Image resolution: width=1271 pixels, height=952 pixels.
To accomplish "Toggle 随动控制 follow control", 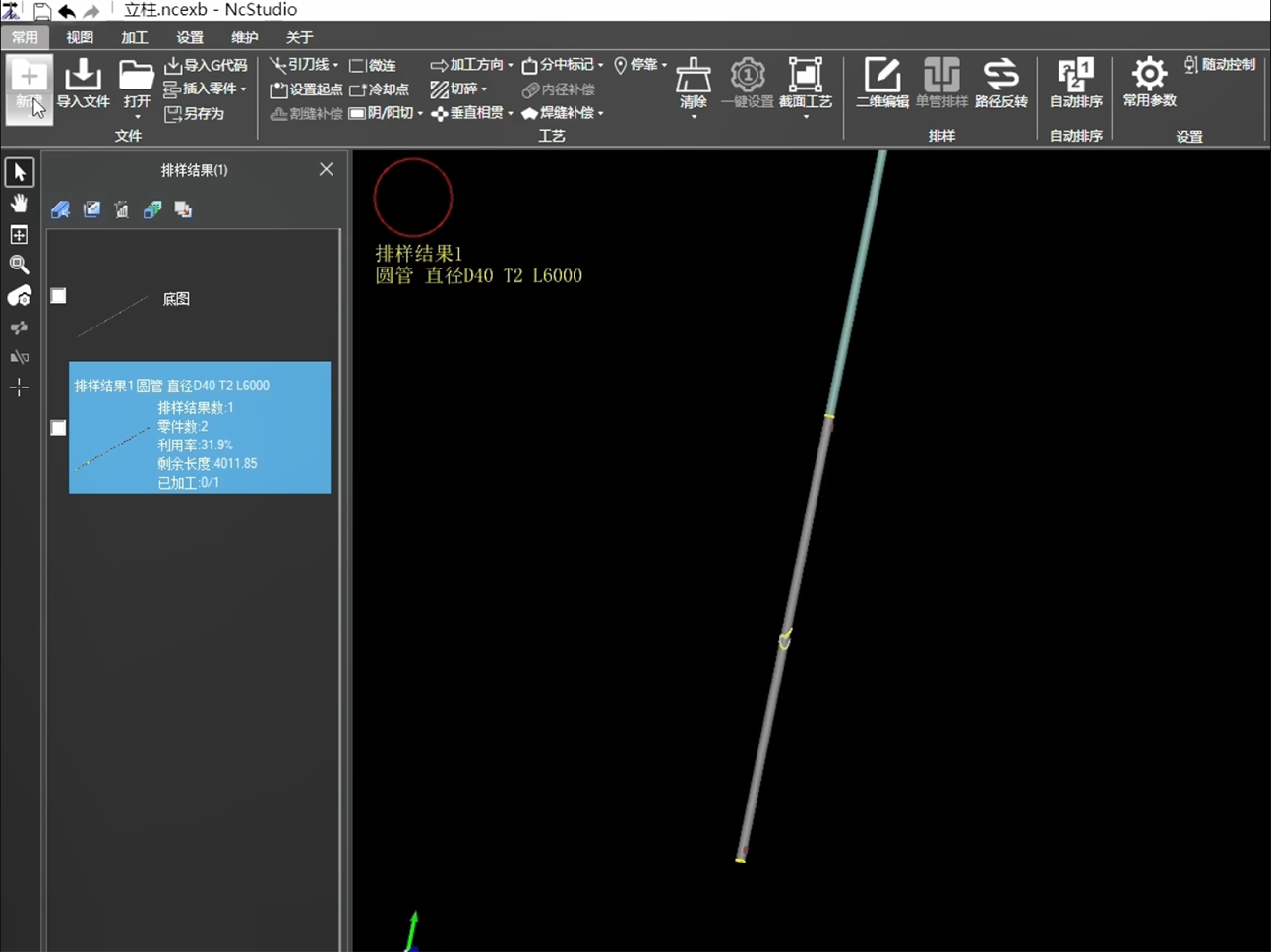I will (1220, 65).
